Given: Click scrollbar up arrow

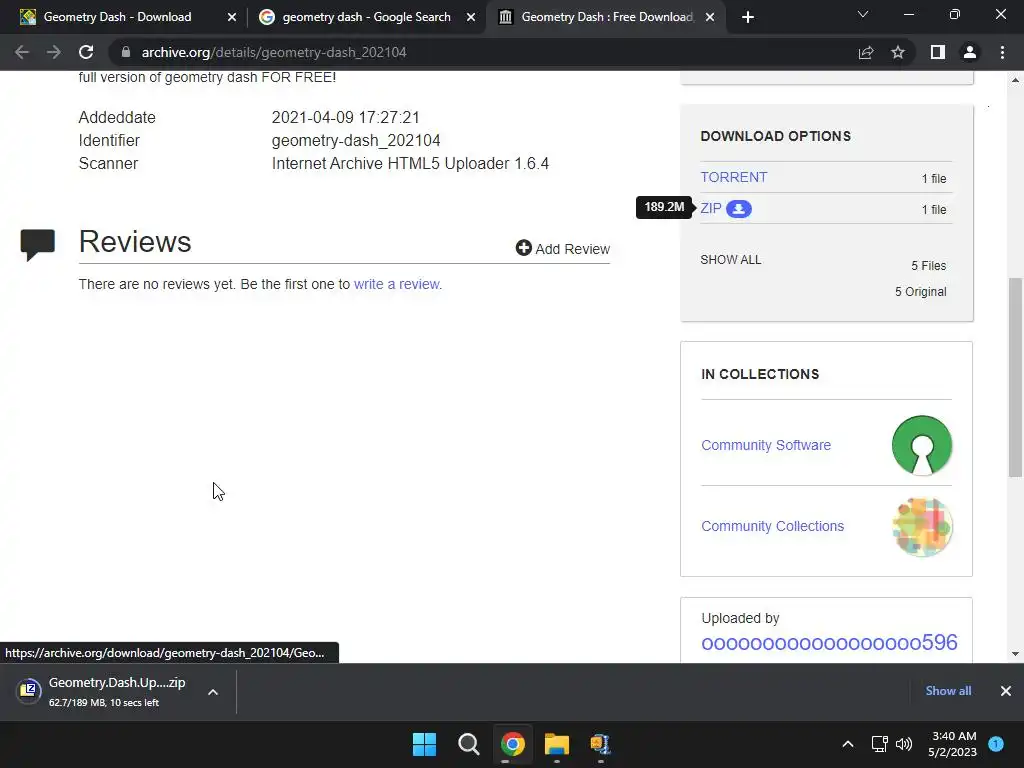Looking at the screenshot, I should tap(1015, 80).
